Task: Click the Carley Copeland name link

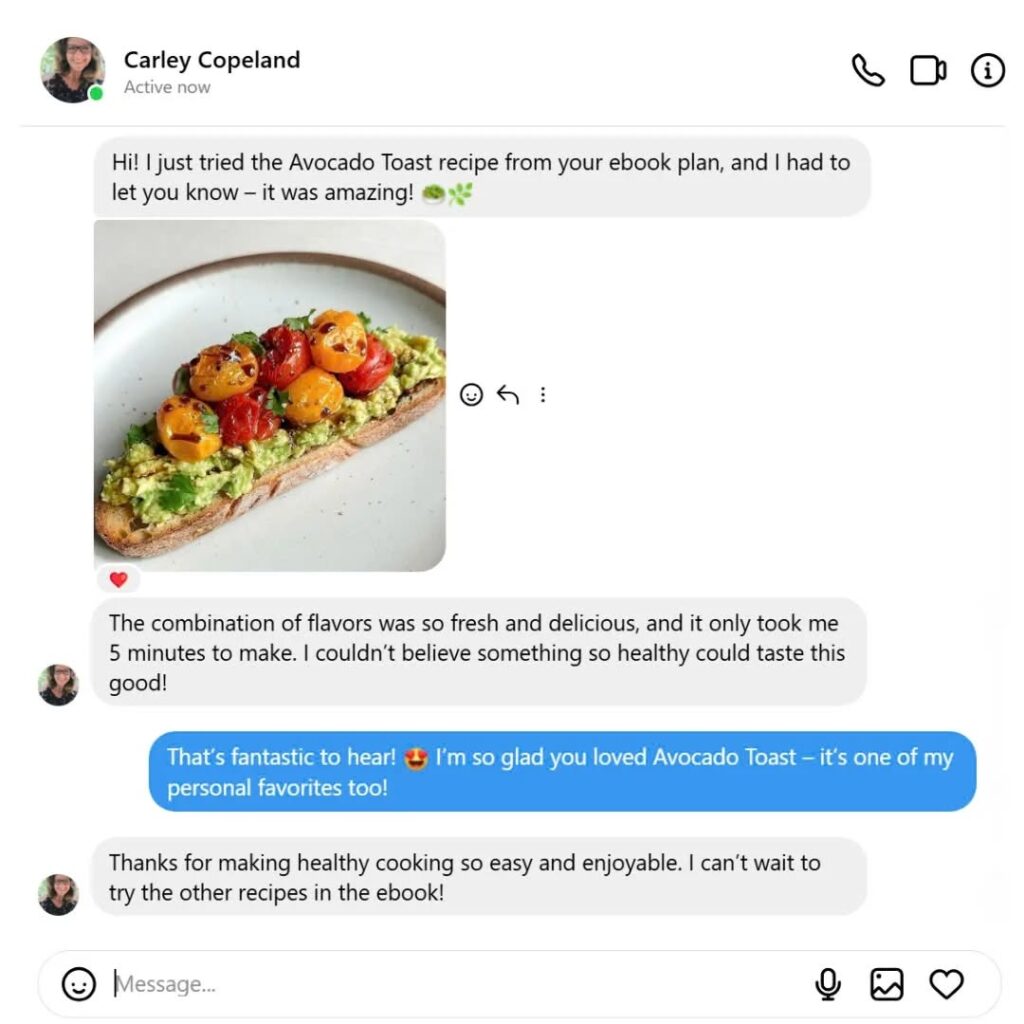Action: (212, 59)
